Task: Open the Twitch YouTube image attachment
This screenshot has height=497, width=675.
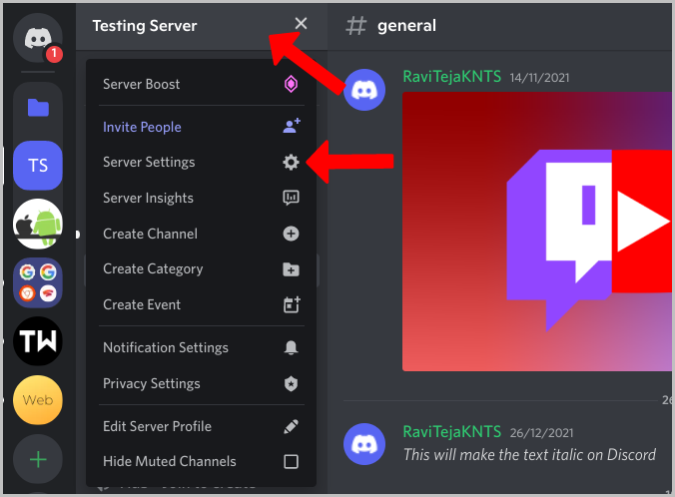Action: (x=537, y=232)
